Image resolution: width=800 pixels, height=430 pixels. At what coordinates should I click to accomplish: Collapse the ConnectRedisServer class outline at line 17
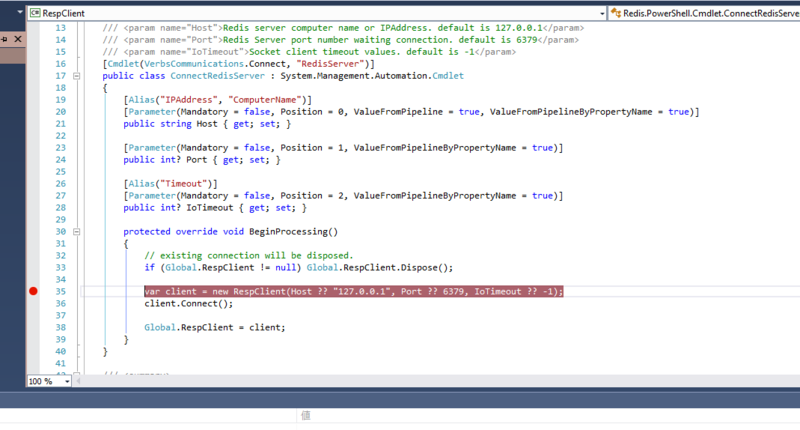coord(77,76)
